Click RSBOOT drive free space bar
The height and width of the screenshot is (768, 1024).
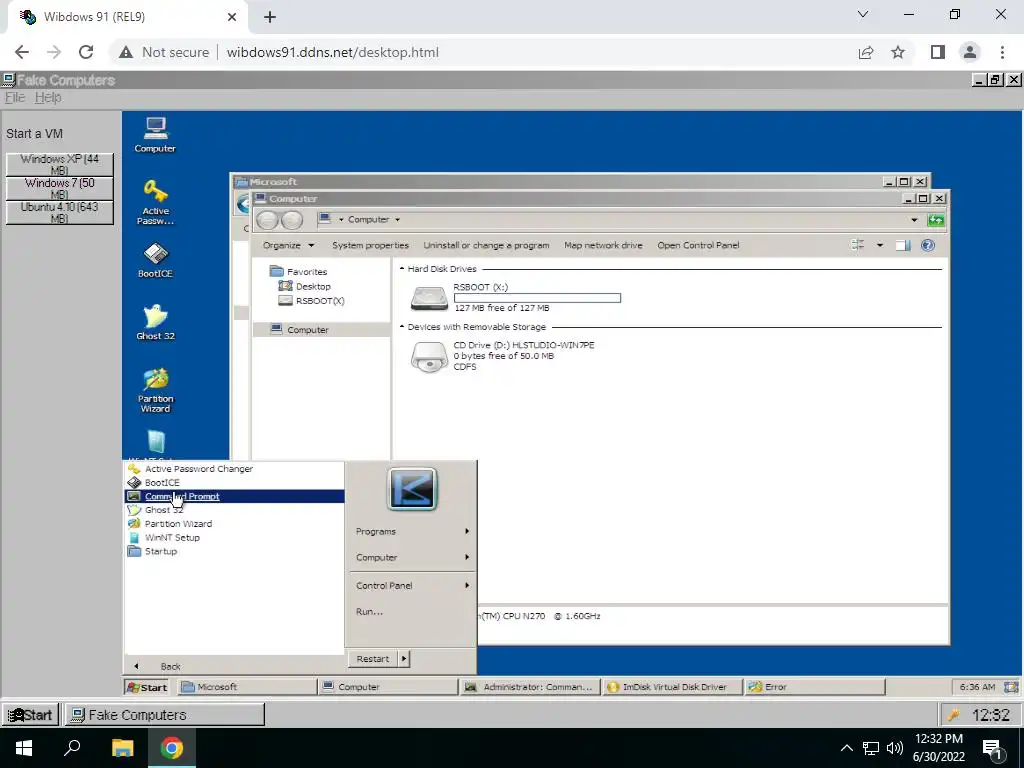pyautogui.click(x=537, y=298)
